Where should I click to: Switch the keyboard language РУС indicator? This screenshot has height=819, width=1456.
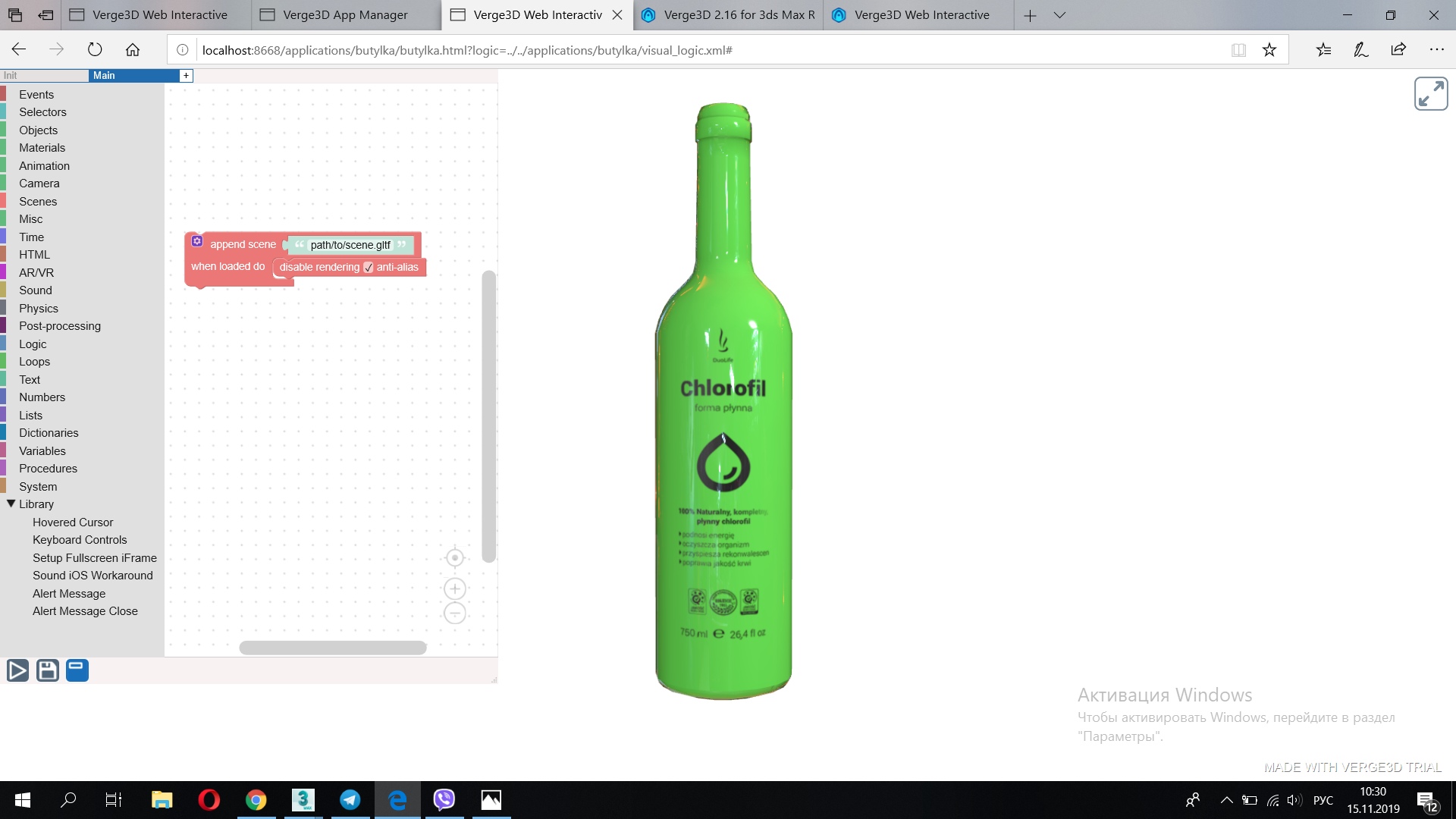[x=1323, y=800]
